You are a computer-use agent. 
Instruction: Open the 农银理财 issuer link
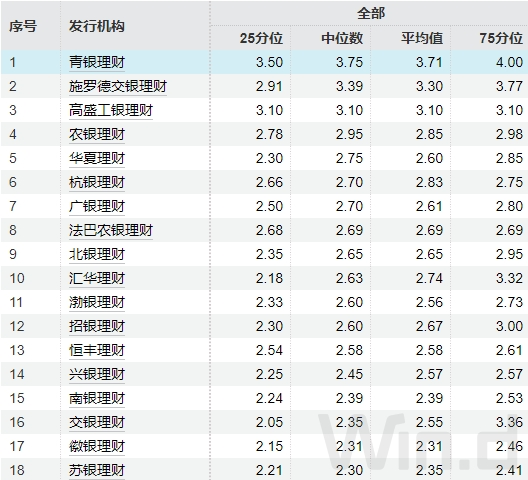(x=97, y=134)
